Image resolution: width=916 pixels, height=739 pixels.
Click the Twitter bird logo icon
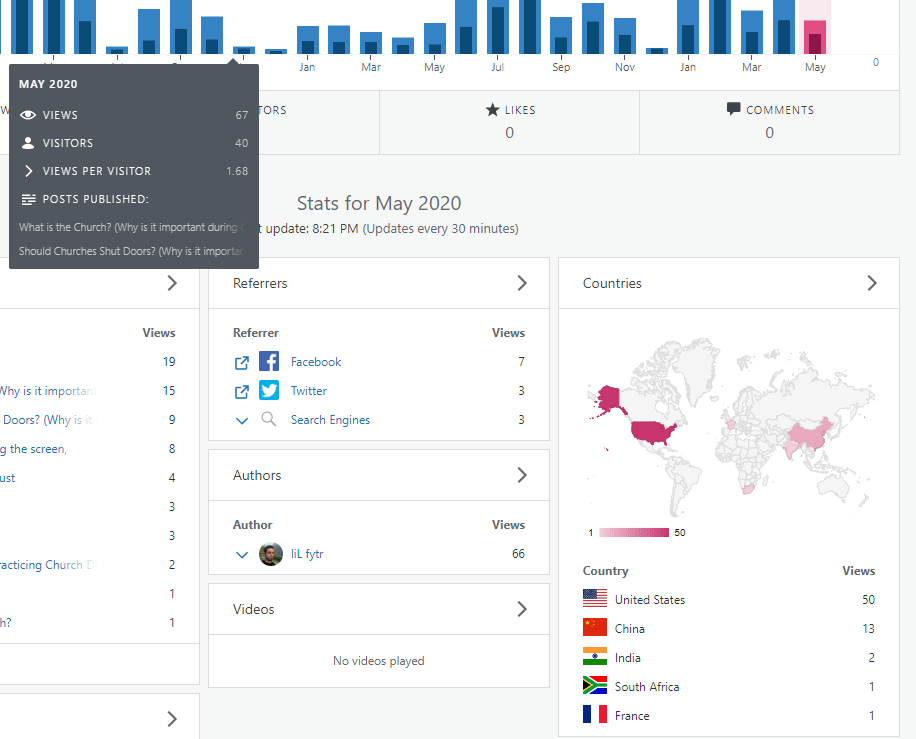(269, 391)
